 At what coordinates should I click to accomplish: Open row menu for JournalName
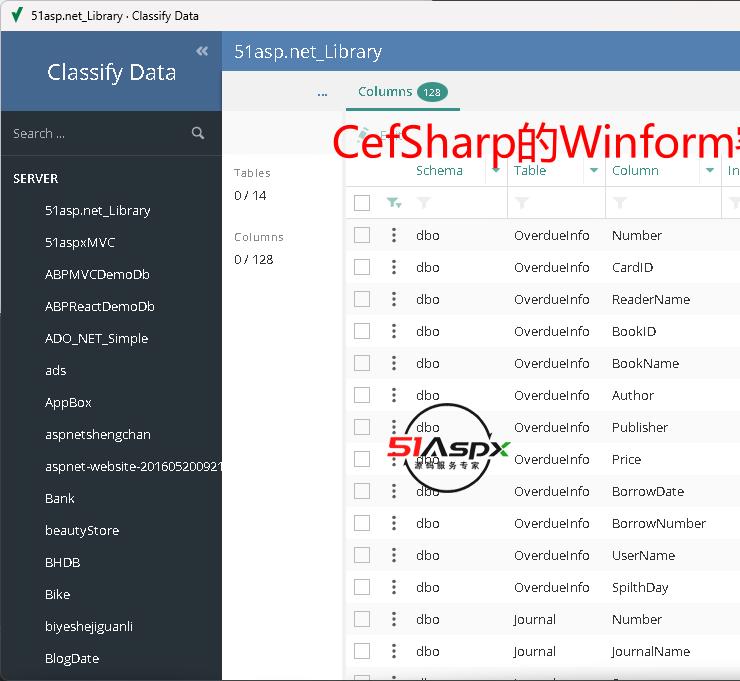tap(394, 651)
